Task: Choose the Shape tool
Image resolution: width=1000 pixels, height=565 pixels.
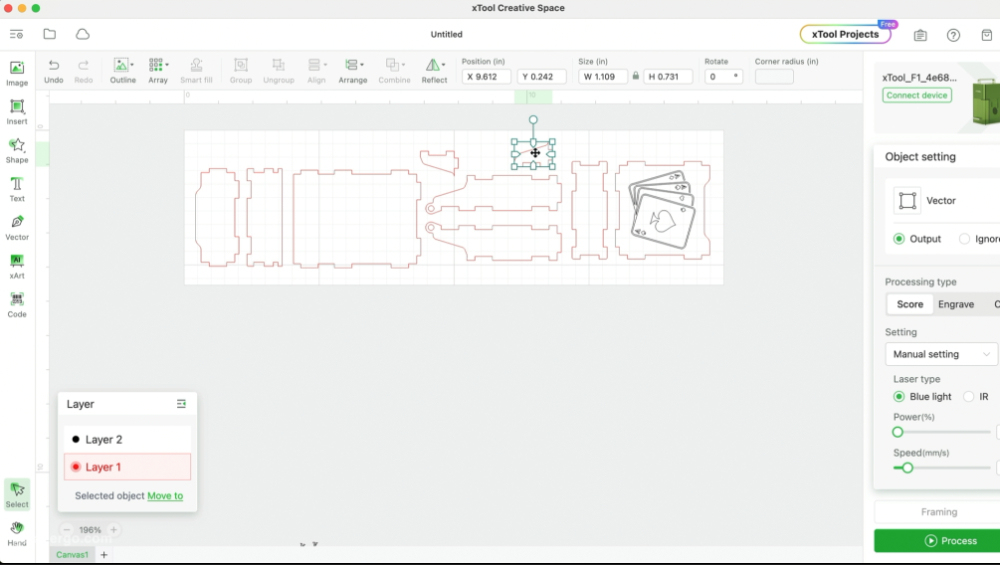Action: (x=17, y=150)
